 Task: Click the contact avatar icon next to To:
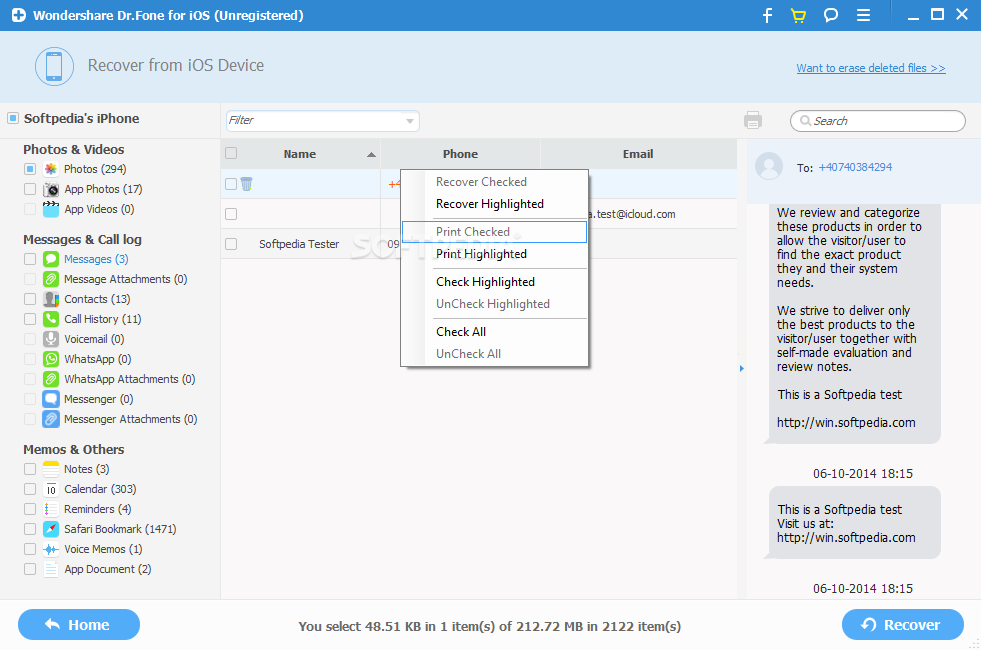(x=769, y=166)
